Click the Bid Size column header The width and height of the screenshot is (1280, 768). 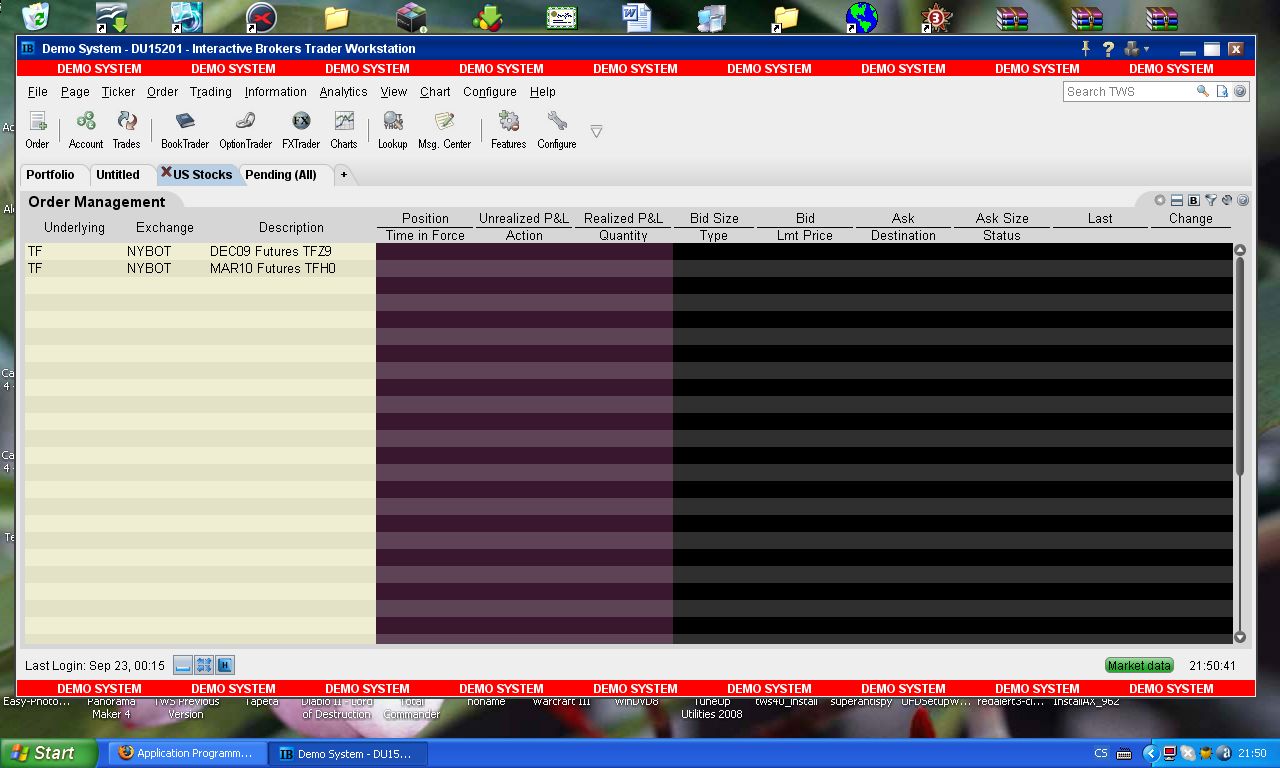click(x=714, y=218)
